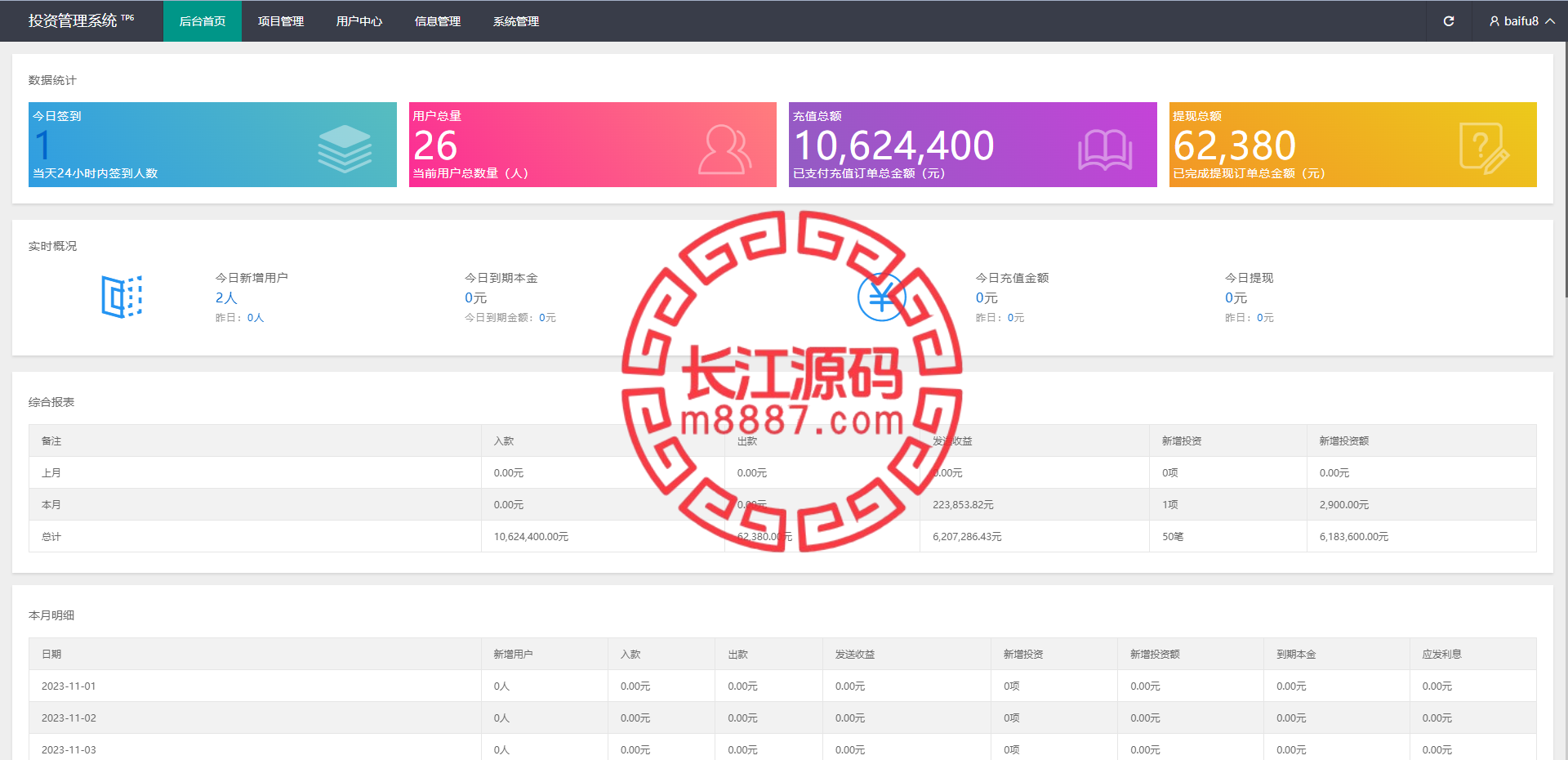Click 今日新增用户 value 2人
1568x760 pixels.
[226, 298]
